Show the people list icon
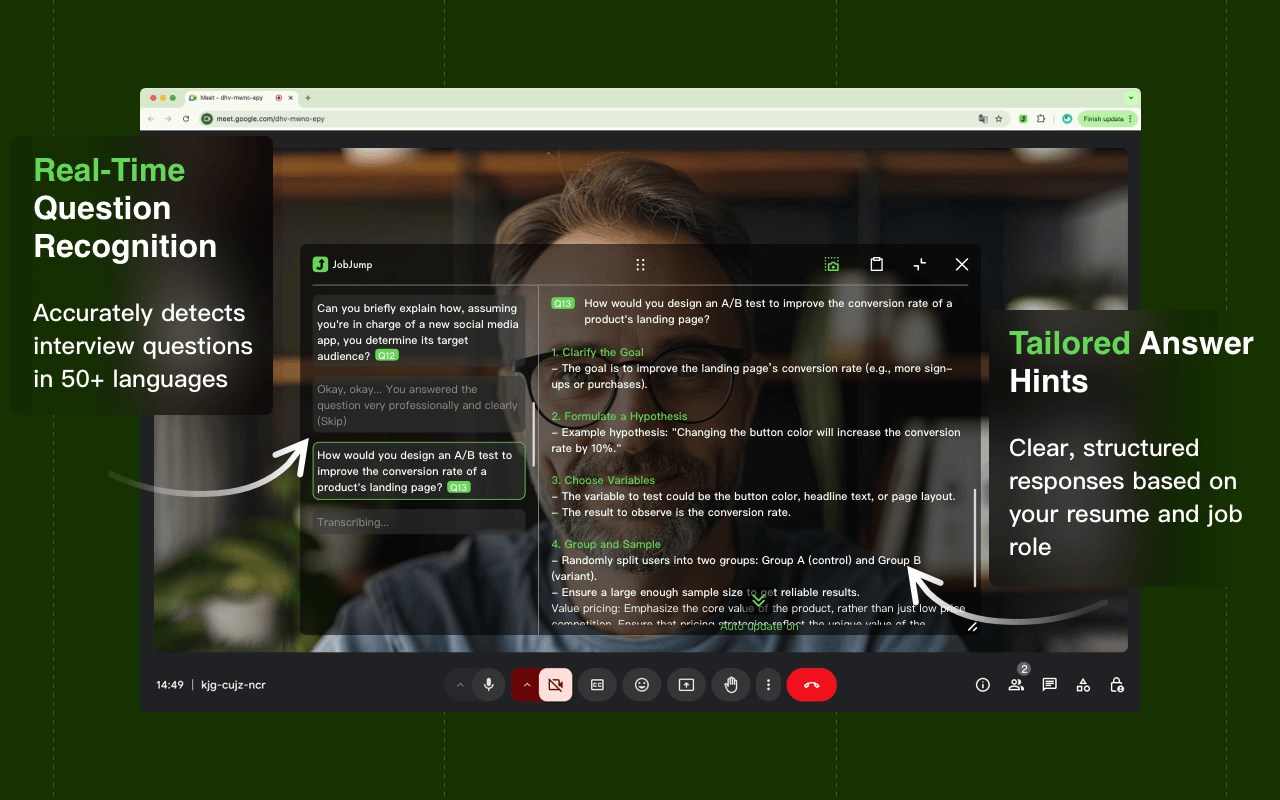The width and height of the screenshot is (1280, 800). (x=1016, y=685)
